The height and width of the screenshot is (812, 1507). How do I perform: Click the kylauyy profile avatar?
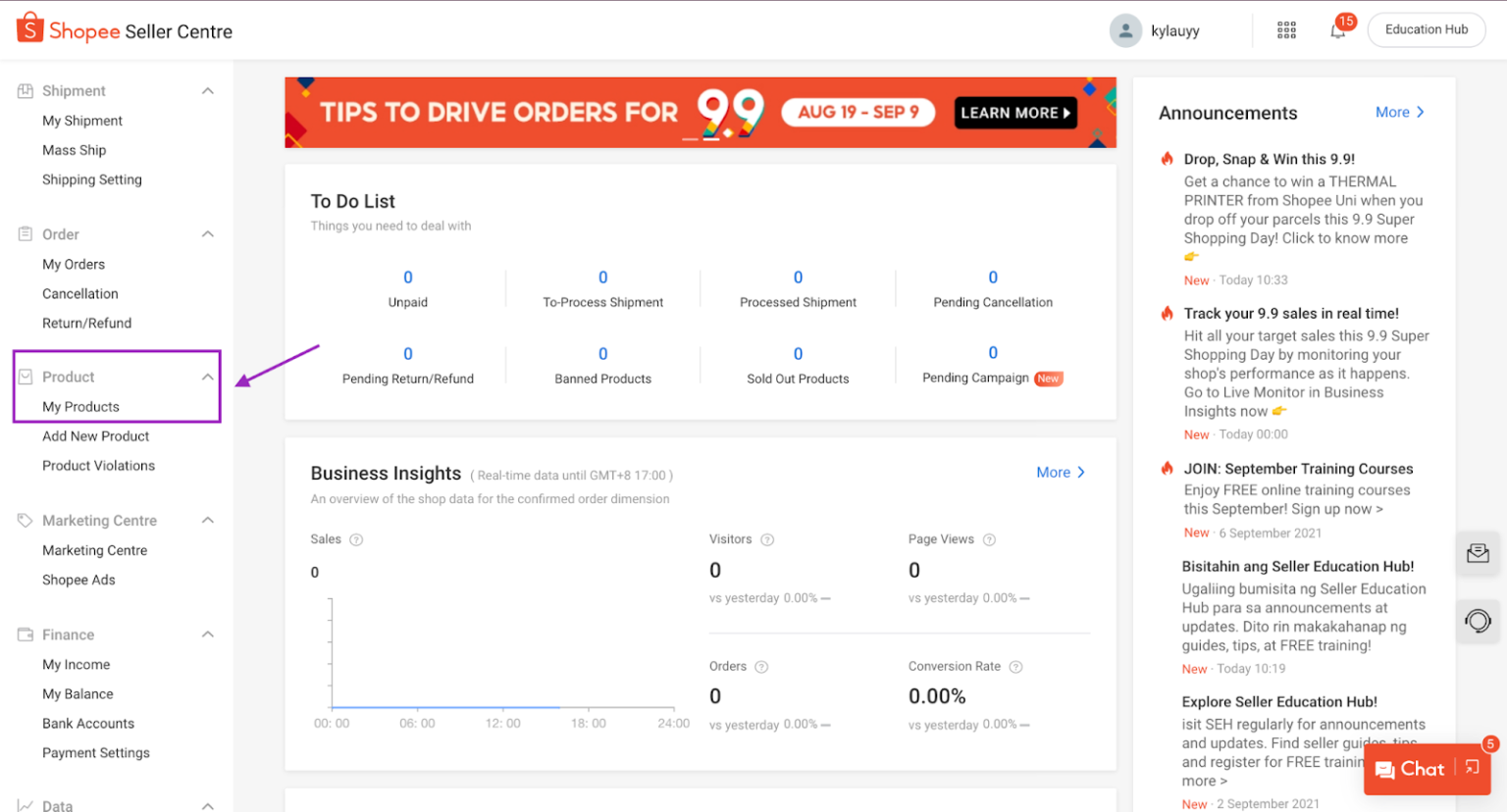(x=1126, y=30)
